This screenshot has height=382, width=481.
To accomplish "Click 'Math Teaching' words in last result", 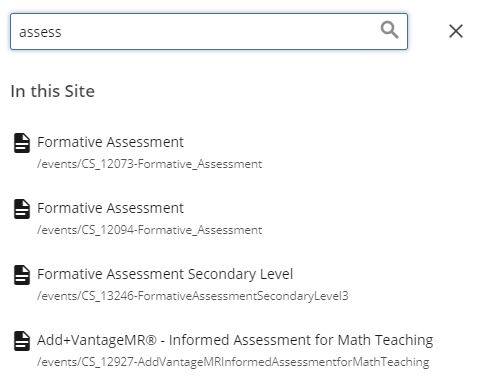I will pos(385,340).
